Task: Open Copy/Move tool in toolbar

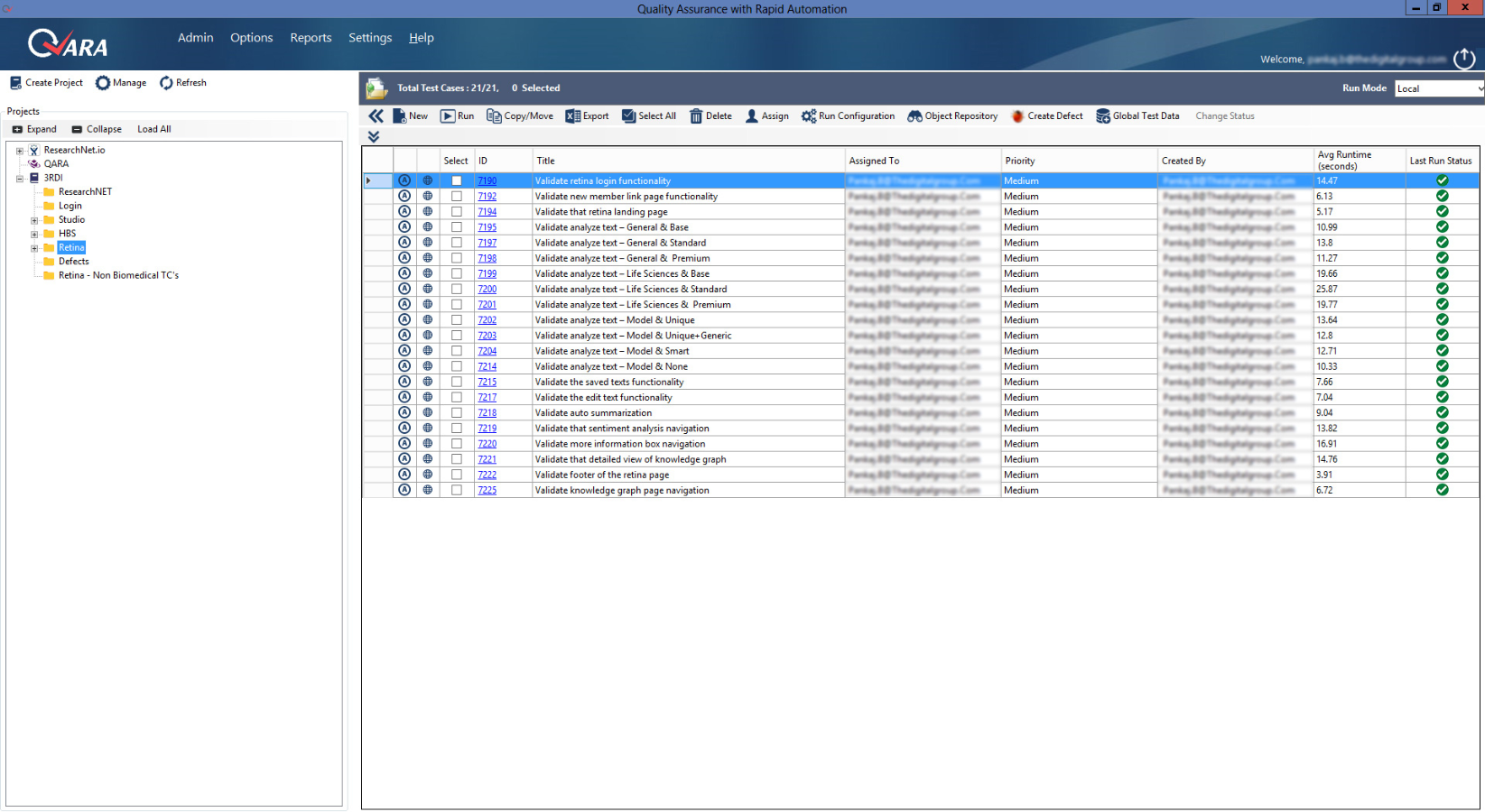Action: pos(494,116)
